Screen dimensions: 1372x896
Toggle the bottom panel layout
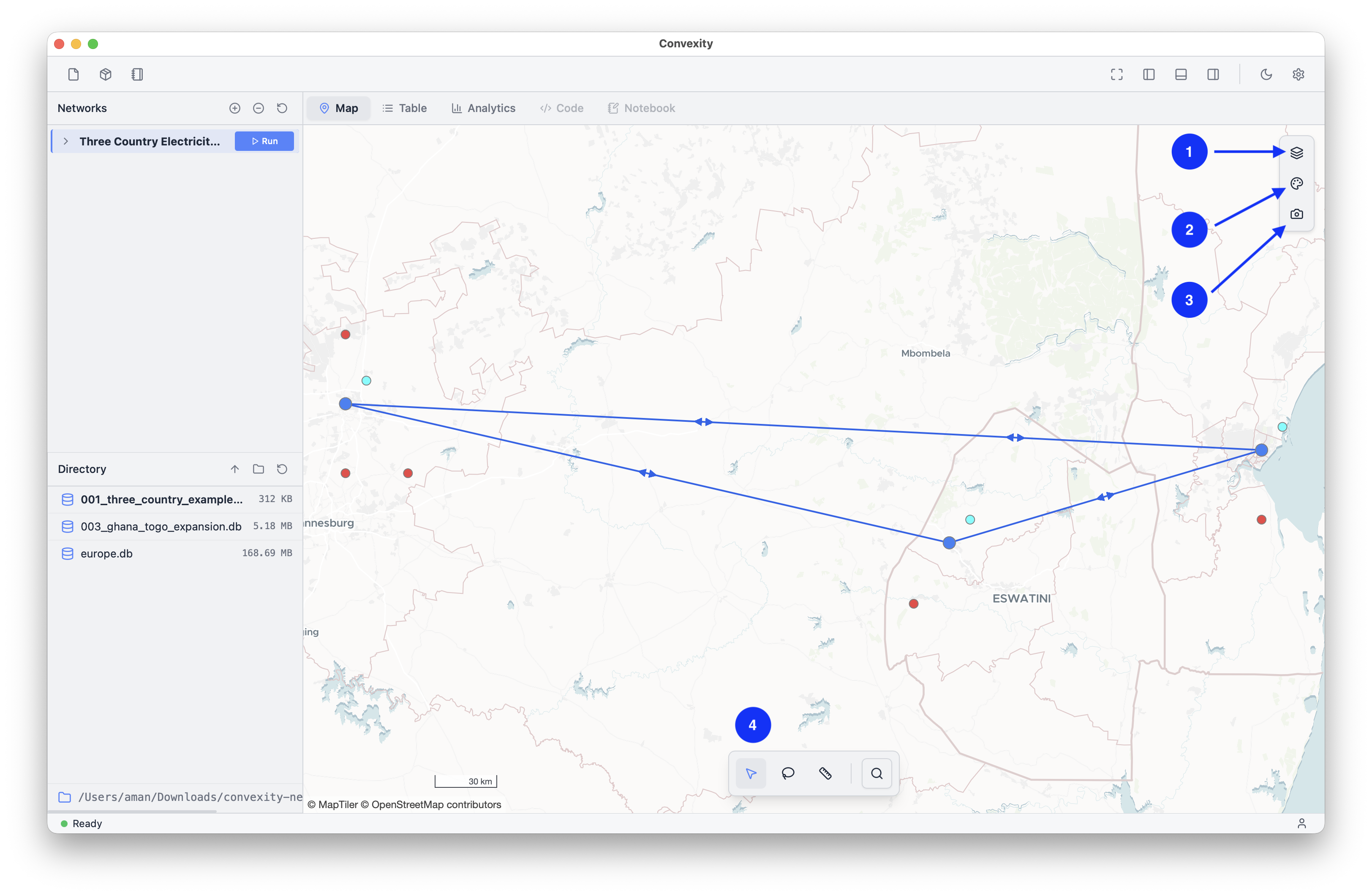(x=1181, y=74)
